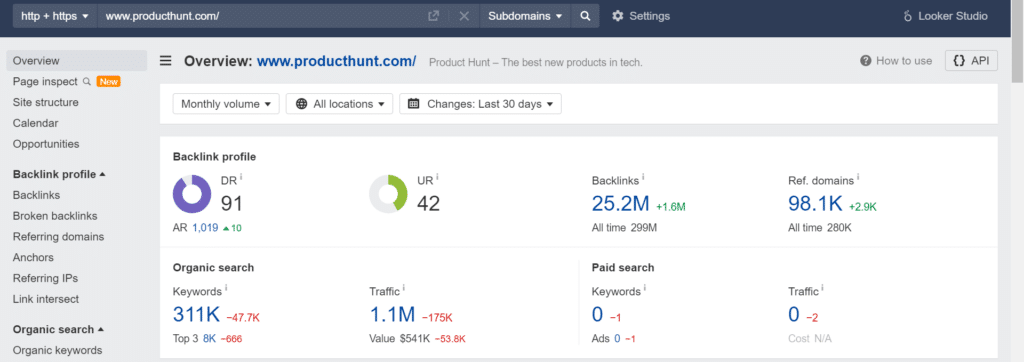
Task: Open Backlinks in sidebar
Action: click(37, 195)
